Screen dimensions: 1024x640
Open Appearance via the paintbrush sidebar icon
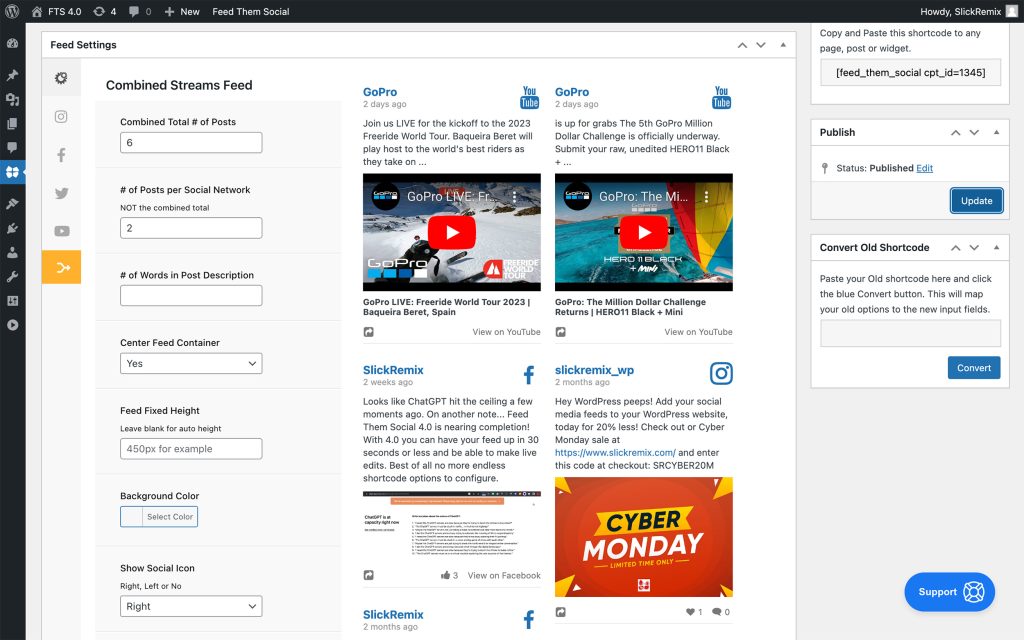click(x=12, y=204)
